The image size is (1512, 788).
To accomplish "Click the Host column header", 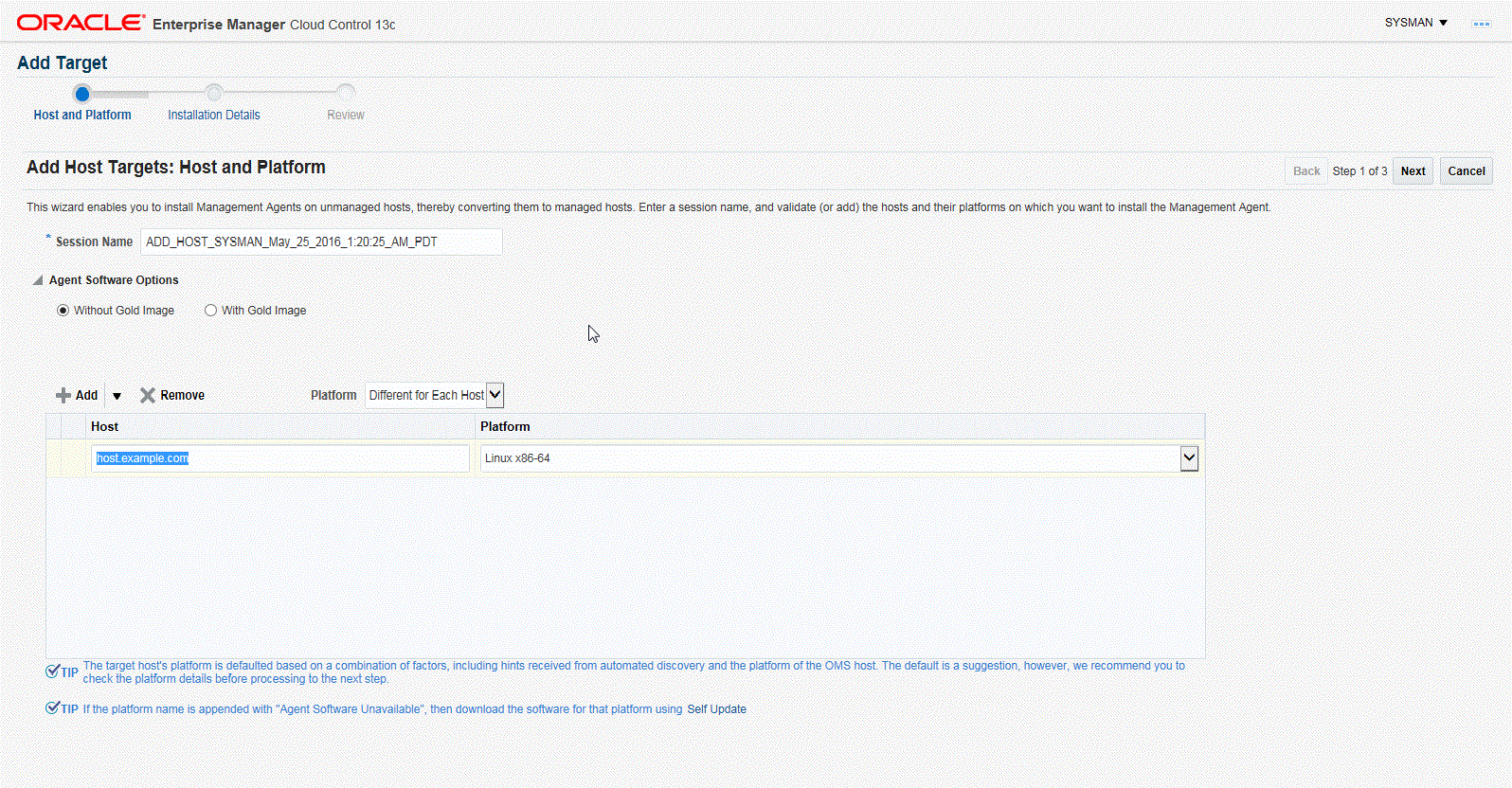I will (279, 426).
